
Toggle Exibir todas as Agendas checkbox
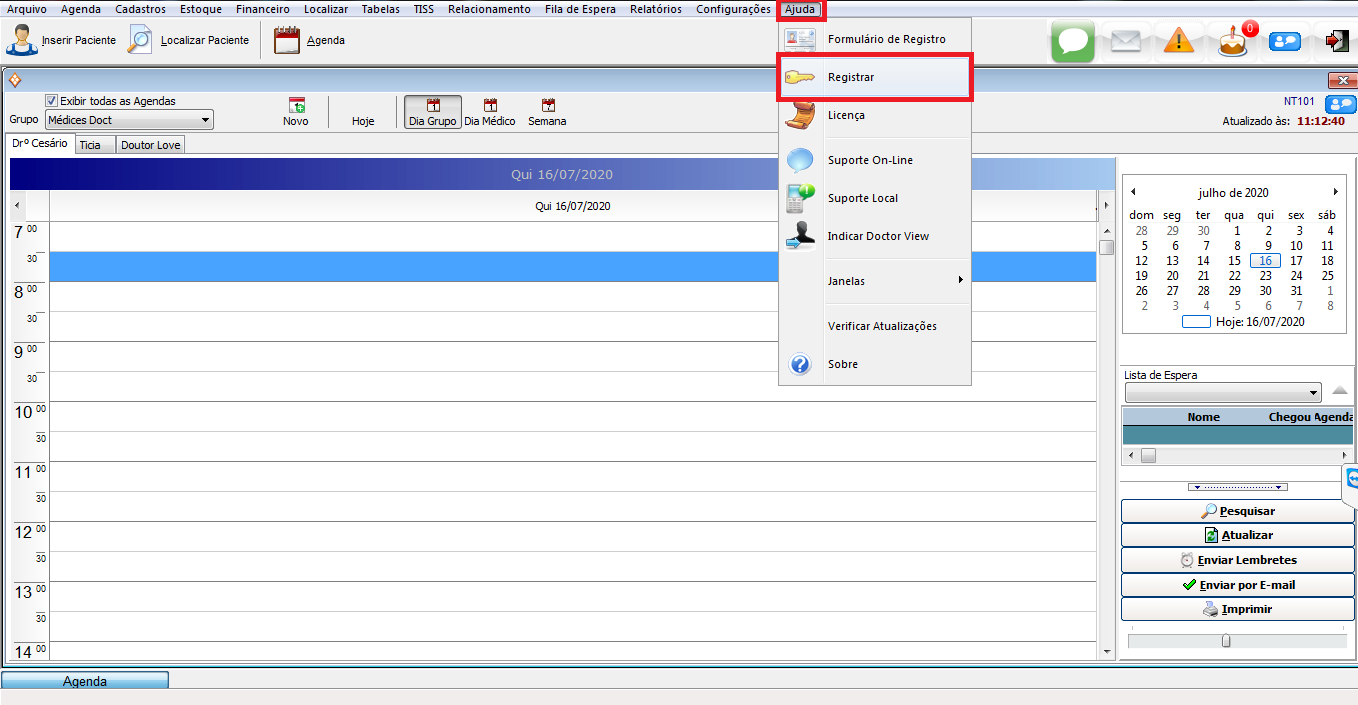click(52, 101)
